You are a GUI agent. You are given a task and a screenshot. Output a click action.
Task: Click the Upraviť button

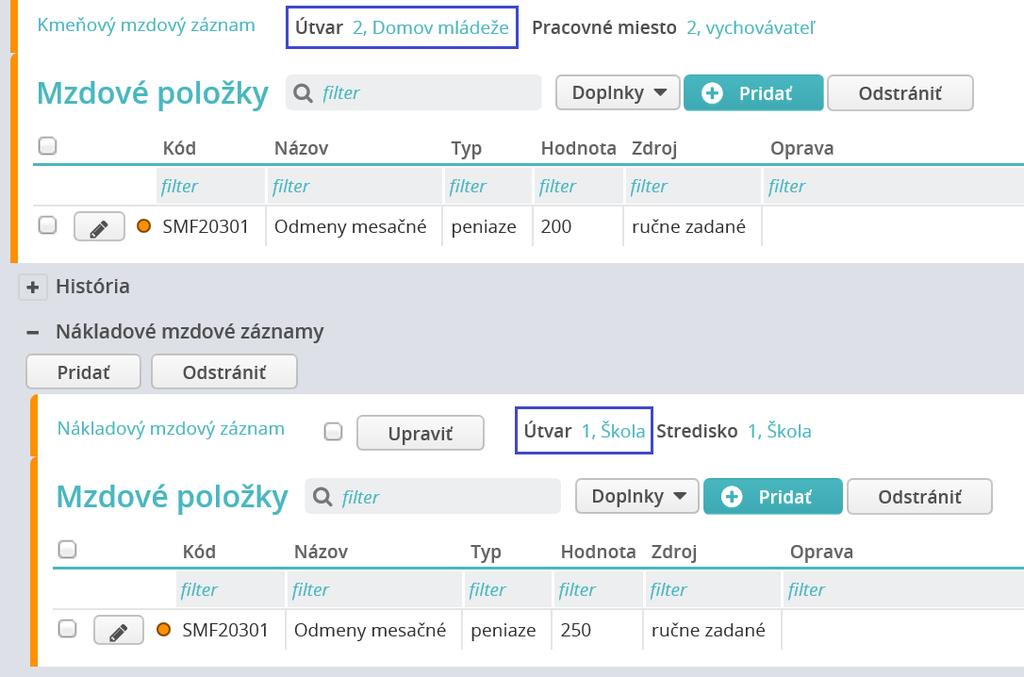click(x=421, y=433)
